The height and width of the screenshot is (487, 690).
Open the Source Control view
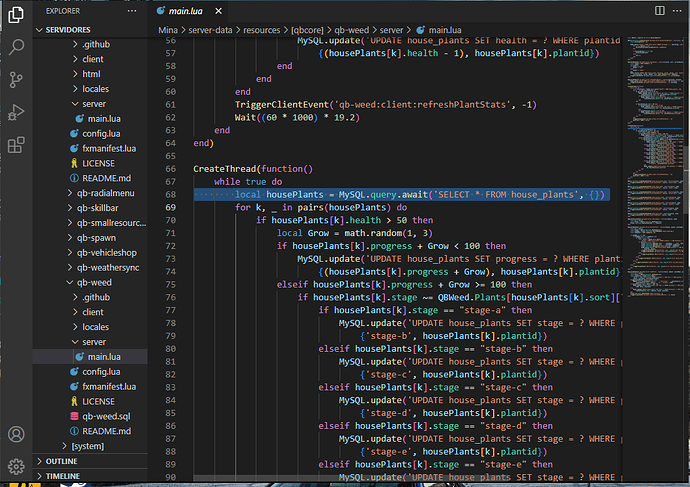click(x=16, y=79)
